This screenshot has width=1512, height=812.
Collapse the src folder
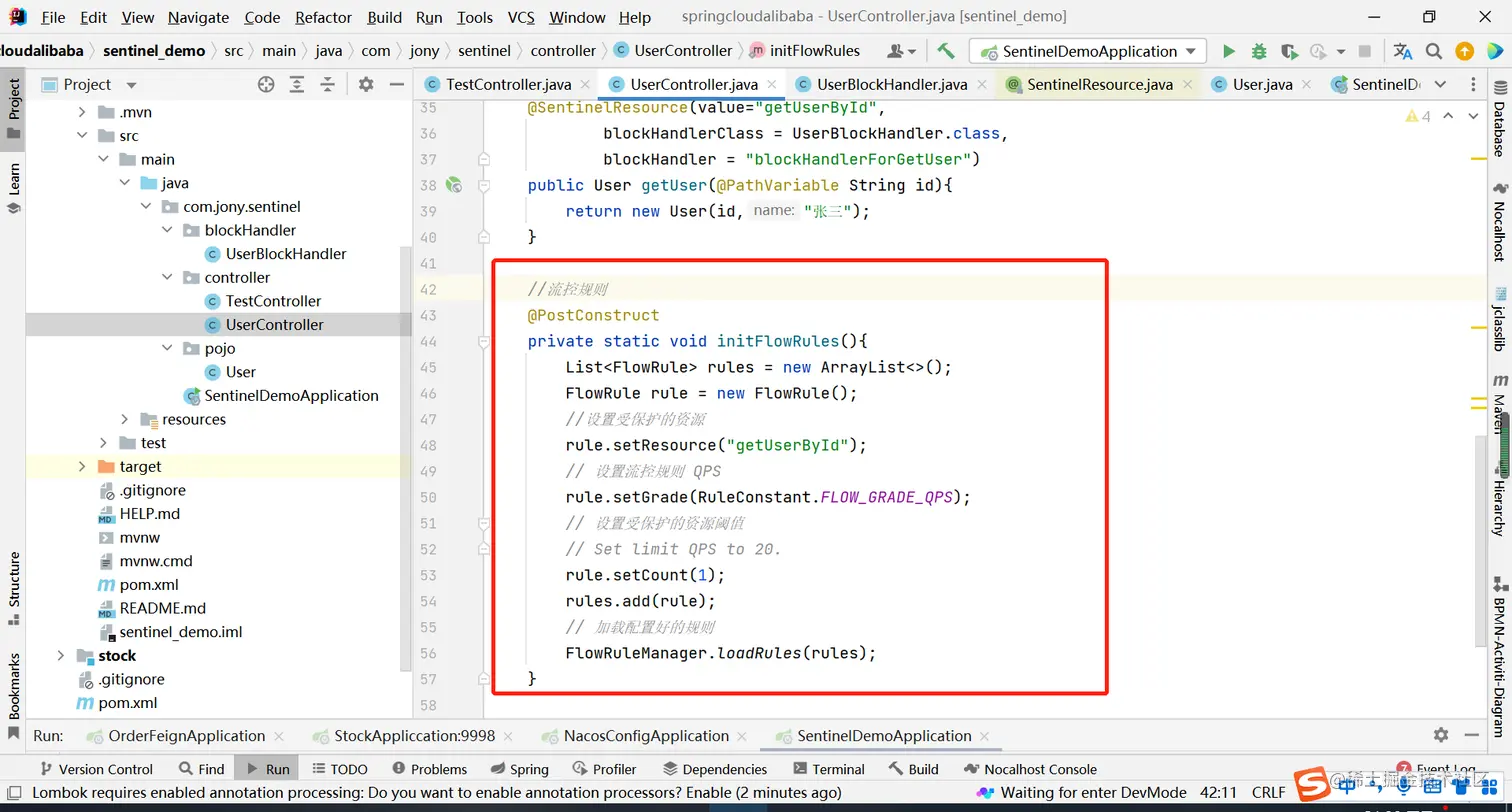coord(83,136)
